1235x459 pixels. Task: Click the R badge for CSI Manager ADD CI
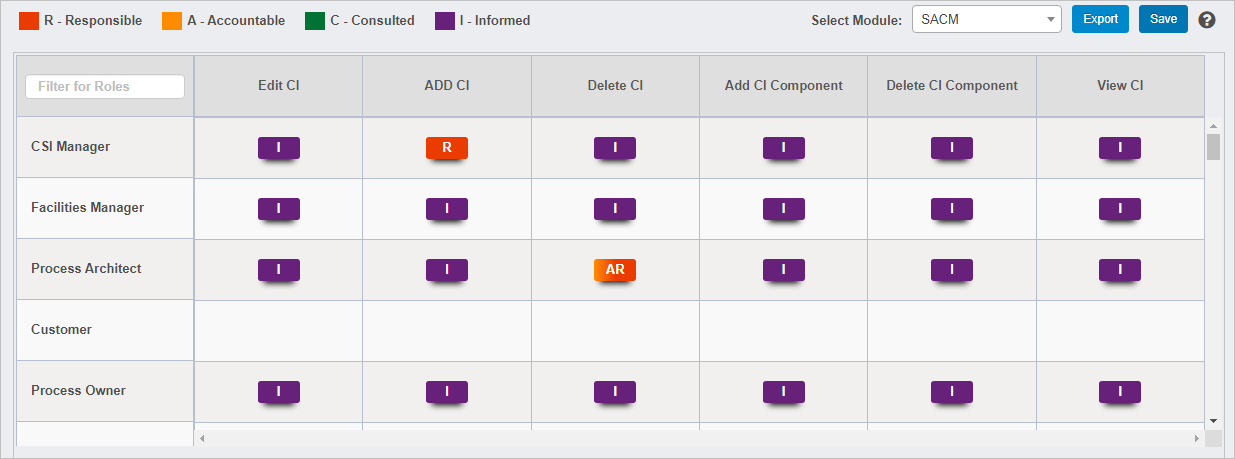point(447,148)
